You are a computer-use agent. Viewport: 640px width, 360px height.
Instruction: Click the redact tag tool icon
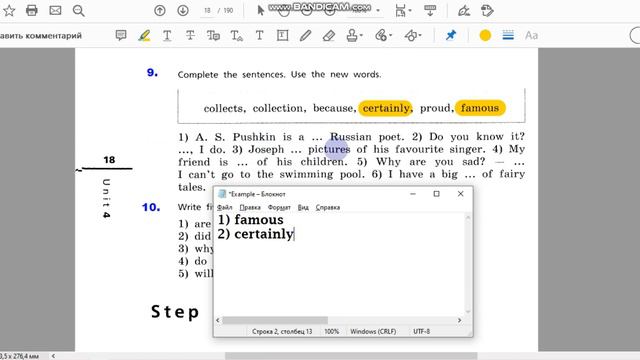[487, 11]
